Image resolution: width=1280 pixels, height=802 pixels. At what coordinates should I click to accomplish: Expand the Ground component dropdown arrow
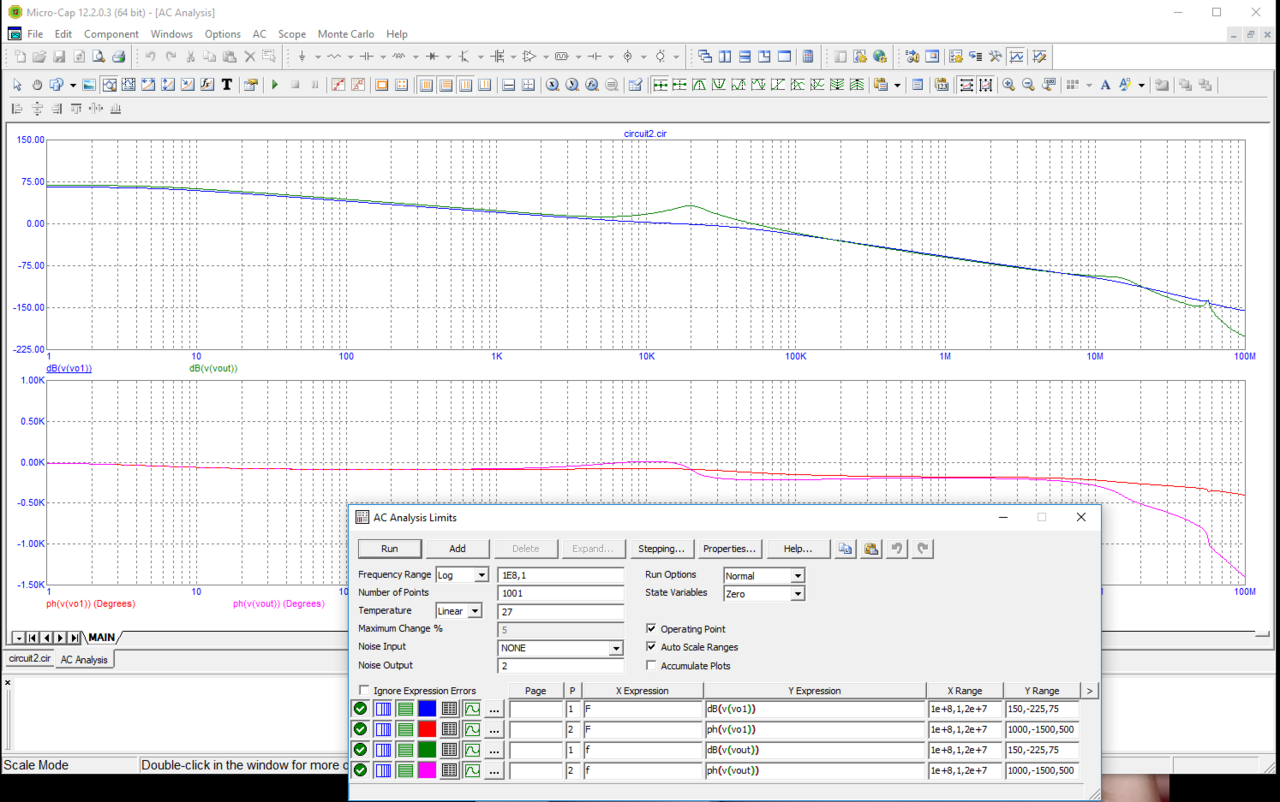317,57
